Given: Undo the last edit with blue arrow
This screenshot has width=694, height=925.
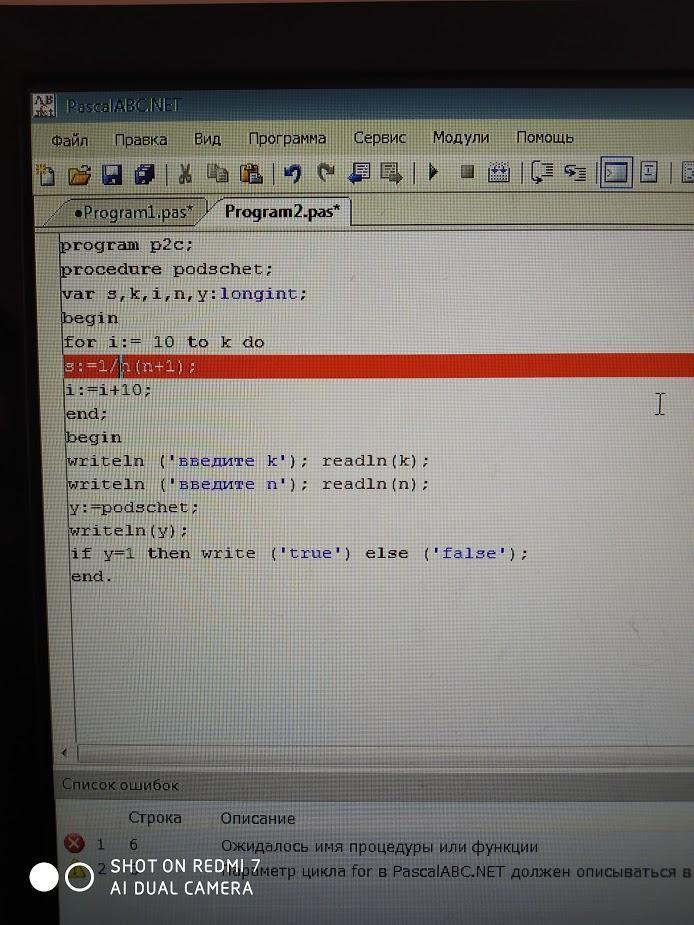Looking at the screenshot, I should pyautogui.click(x=292, y=173).
